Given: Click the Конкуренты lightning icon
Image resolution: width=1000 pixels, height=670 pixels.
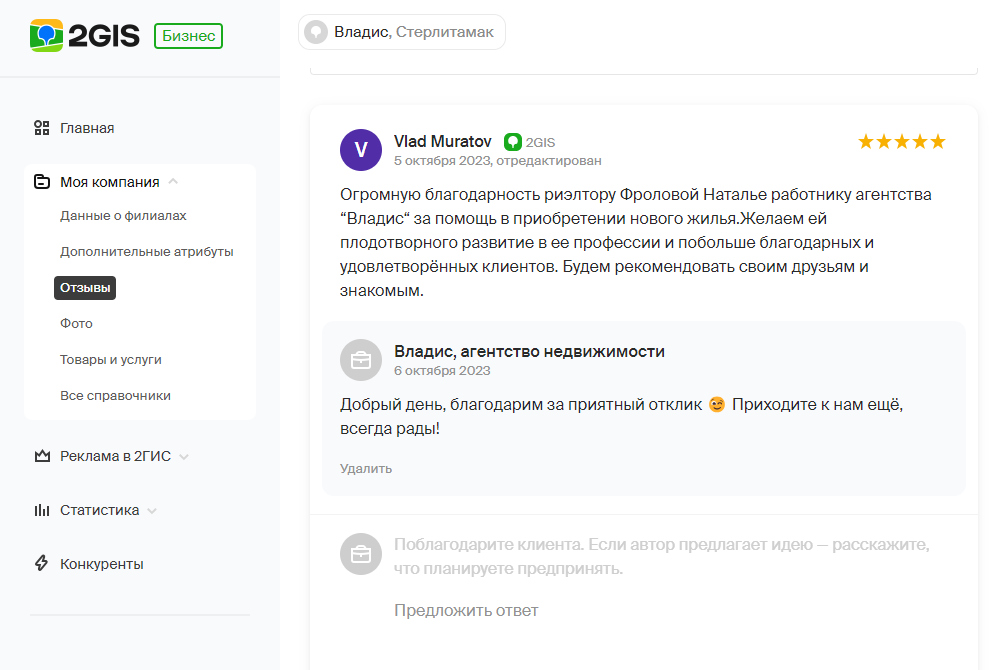Looking at the screenshot, I should coord(41,564).
